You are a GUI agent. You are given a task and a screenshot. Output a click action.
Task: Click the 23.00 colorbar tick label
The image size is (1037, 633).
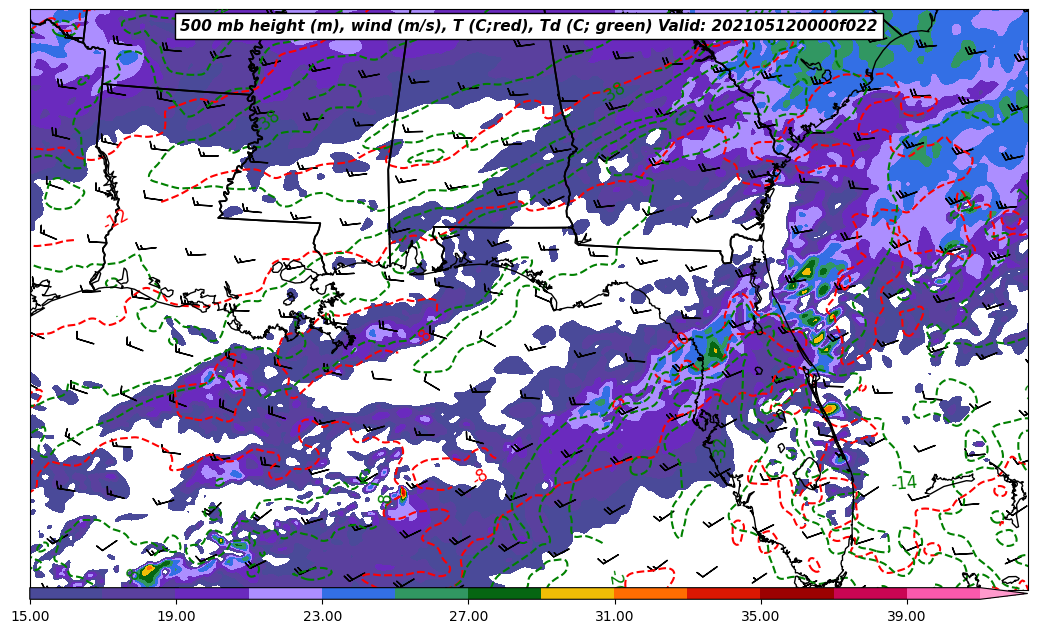[322, 616]
